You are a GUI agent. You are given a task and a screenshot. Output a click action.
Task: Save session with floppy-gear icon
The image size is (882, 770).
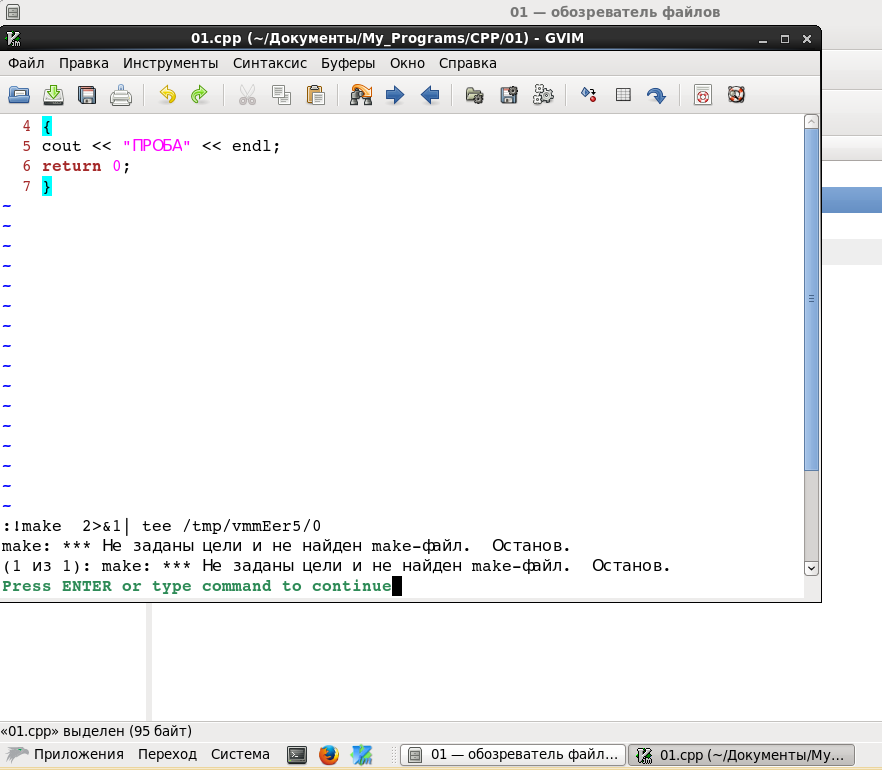click(509, 95)
